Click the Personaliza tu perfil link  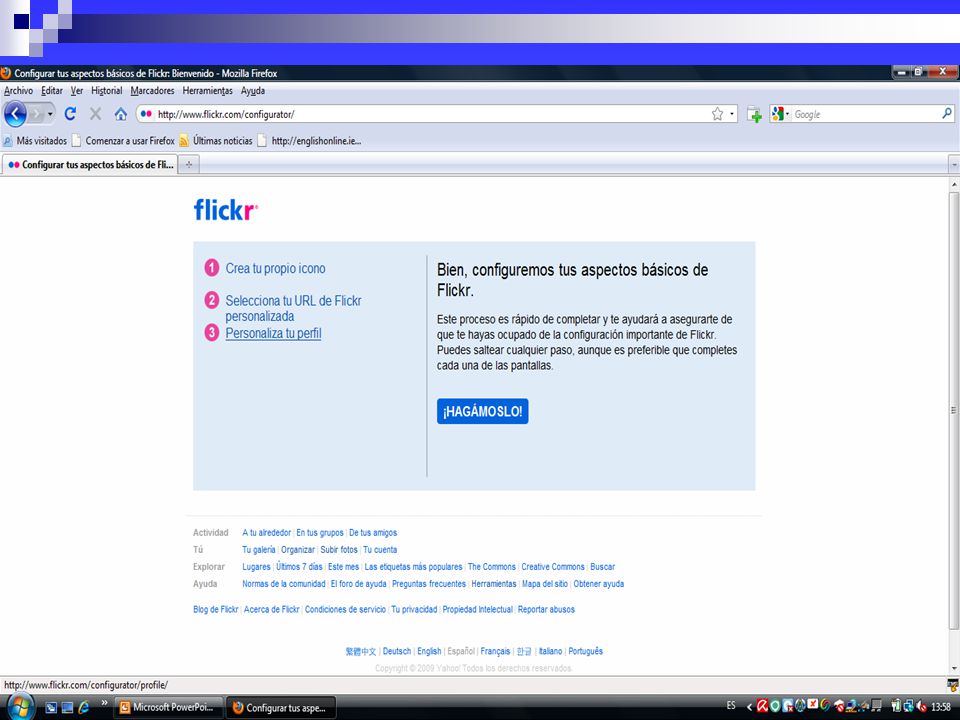pyautogui.click(x=273, y=333)
